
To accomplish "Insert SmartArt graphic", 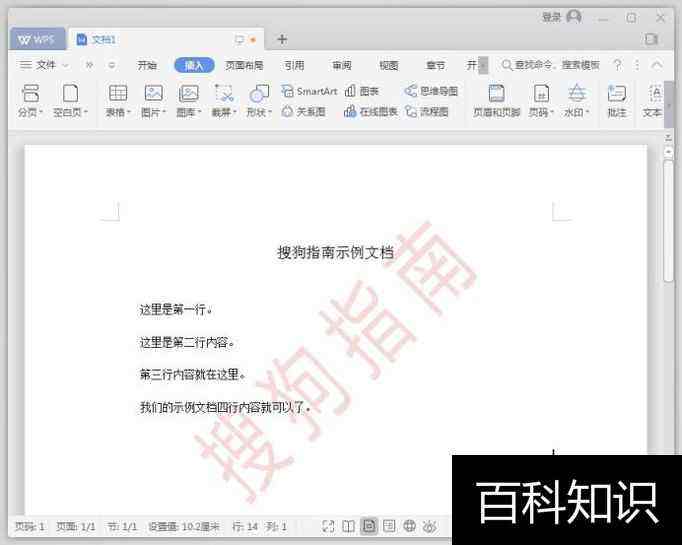I will click(309, 91).
